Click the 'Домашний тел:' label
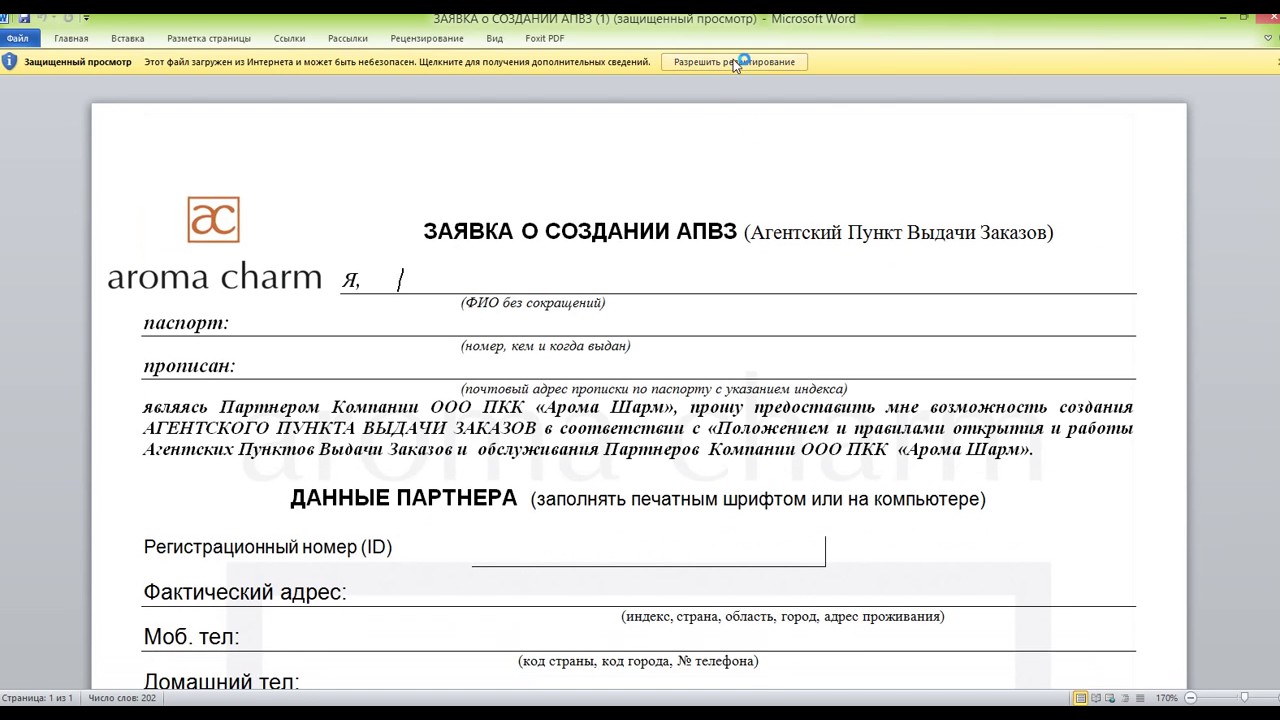 [221, 682]
